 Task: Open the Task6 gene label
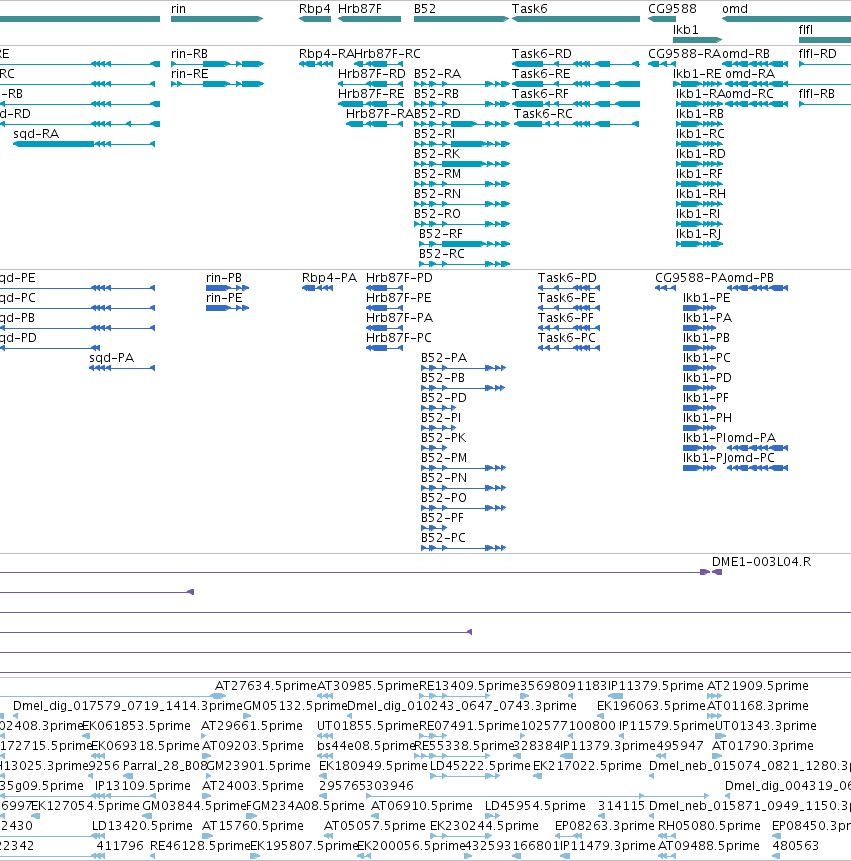click(x=530, y=9)
